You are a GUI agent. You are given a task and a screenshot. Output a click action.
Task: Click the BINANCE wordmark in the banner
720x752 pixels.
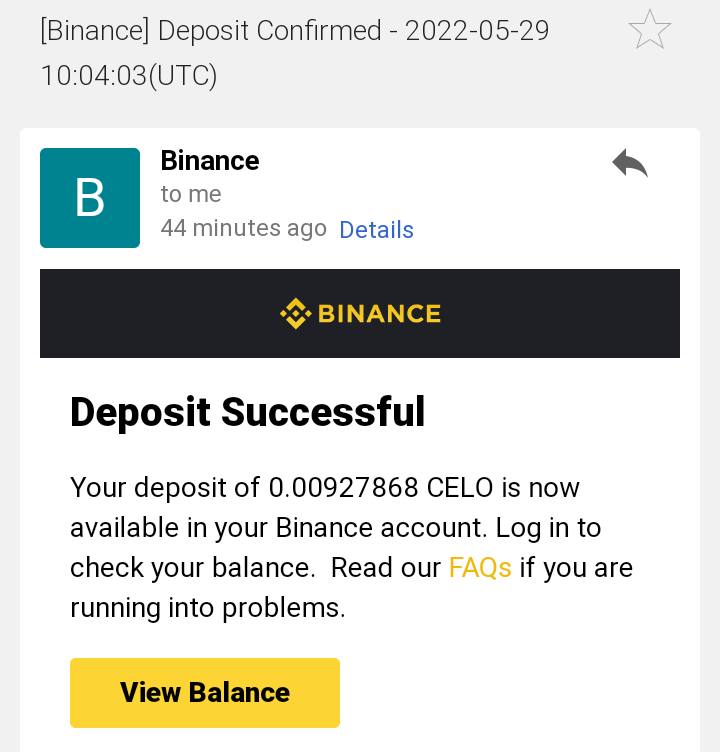379,314
